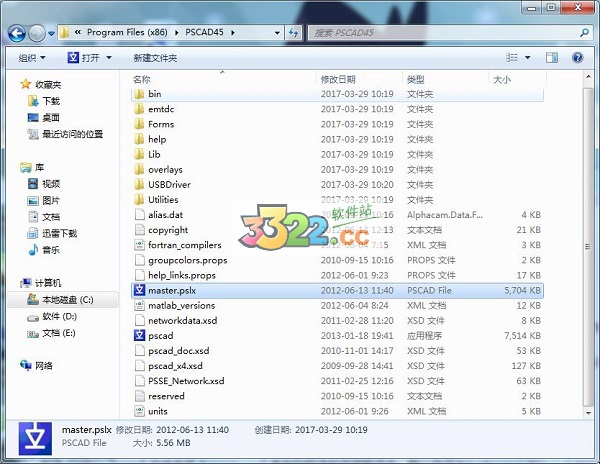Select the emtdc folder icon

pyautogui.click(x=139, y=109)
